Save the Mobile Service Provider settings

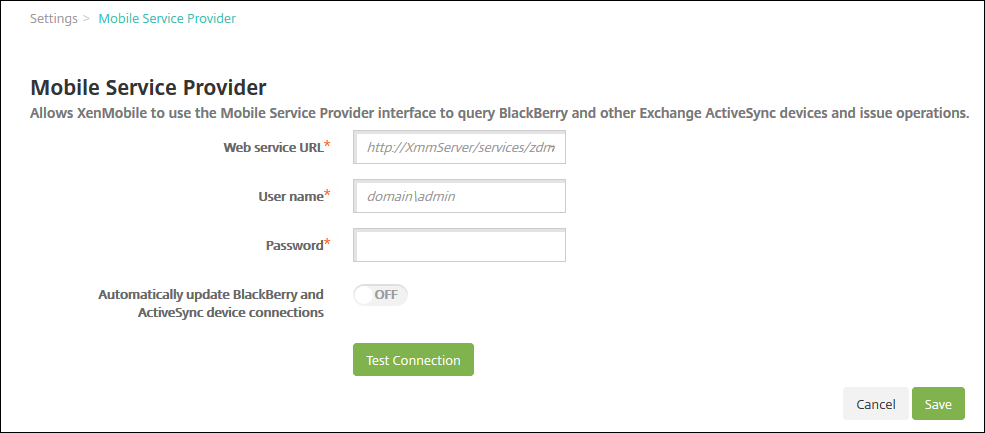(x=938, y=404)
